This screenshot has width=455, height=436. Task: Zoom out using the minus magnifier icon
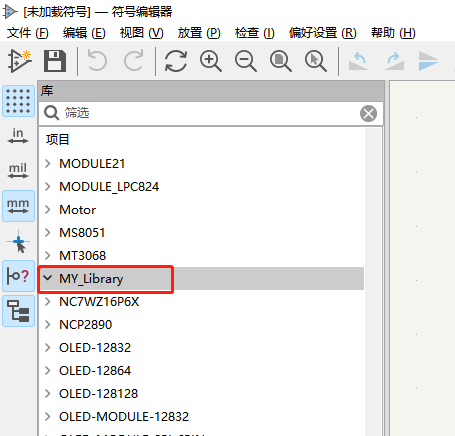coord(246,61)
